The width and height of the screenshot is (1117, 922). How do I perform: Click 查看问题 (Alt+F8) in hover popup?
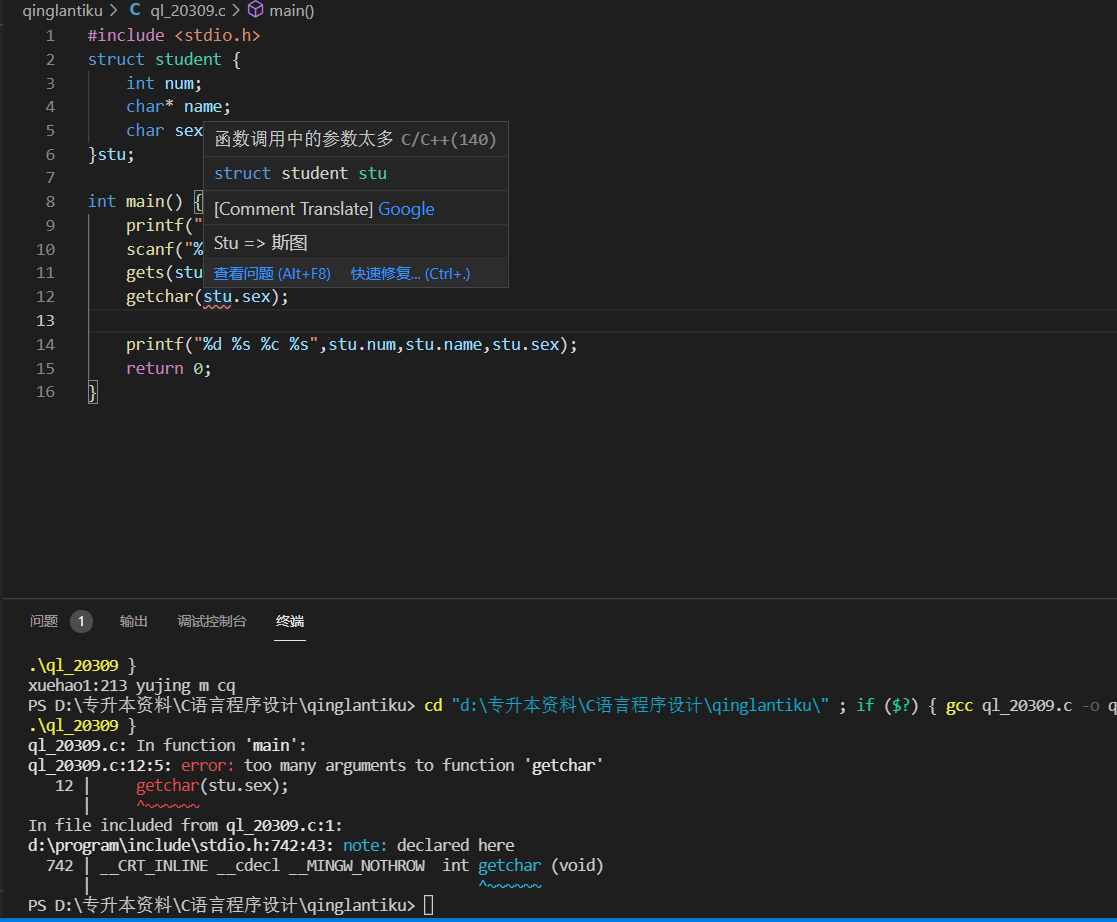point(272,274)
